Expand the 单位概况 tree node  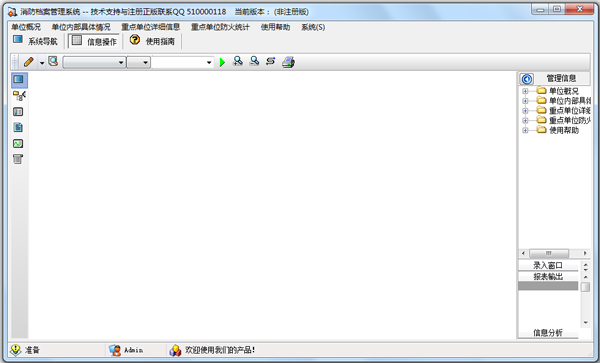pos(525,91)
